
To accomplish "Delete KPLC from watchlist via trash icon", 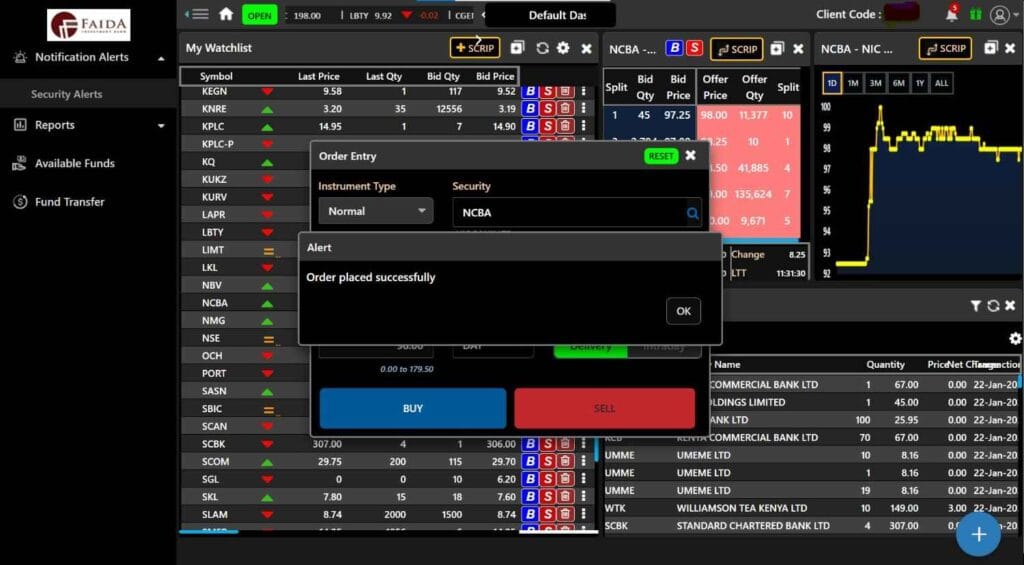I will 566,126.
